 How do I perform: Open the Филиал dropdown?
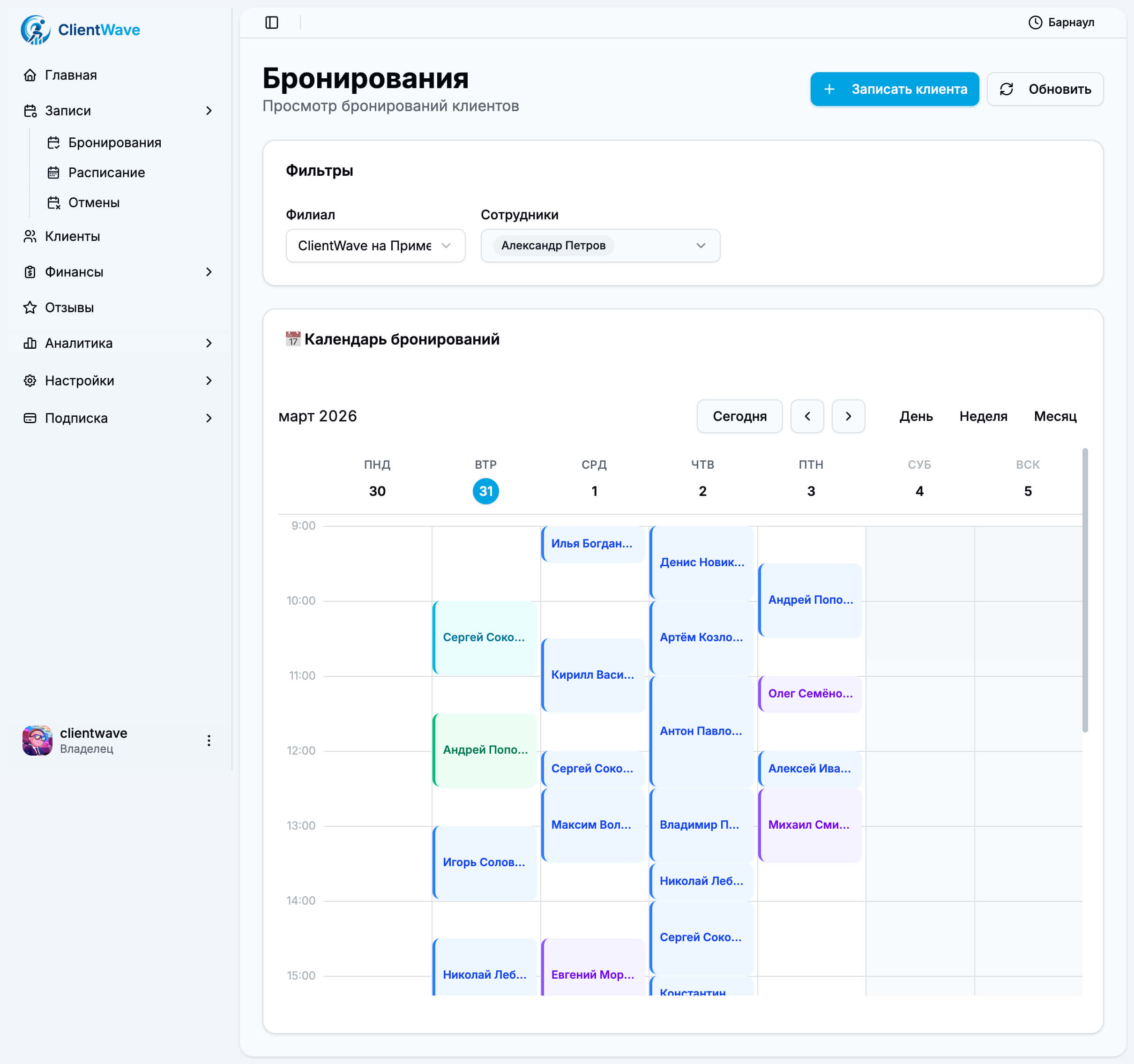(375, 245)
